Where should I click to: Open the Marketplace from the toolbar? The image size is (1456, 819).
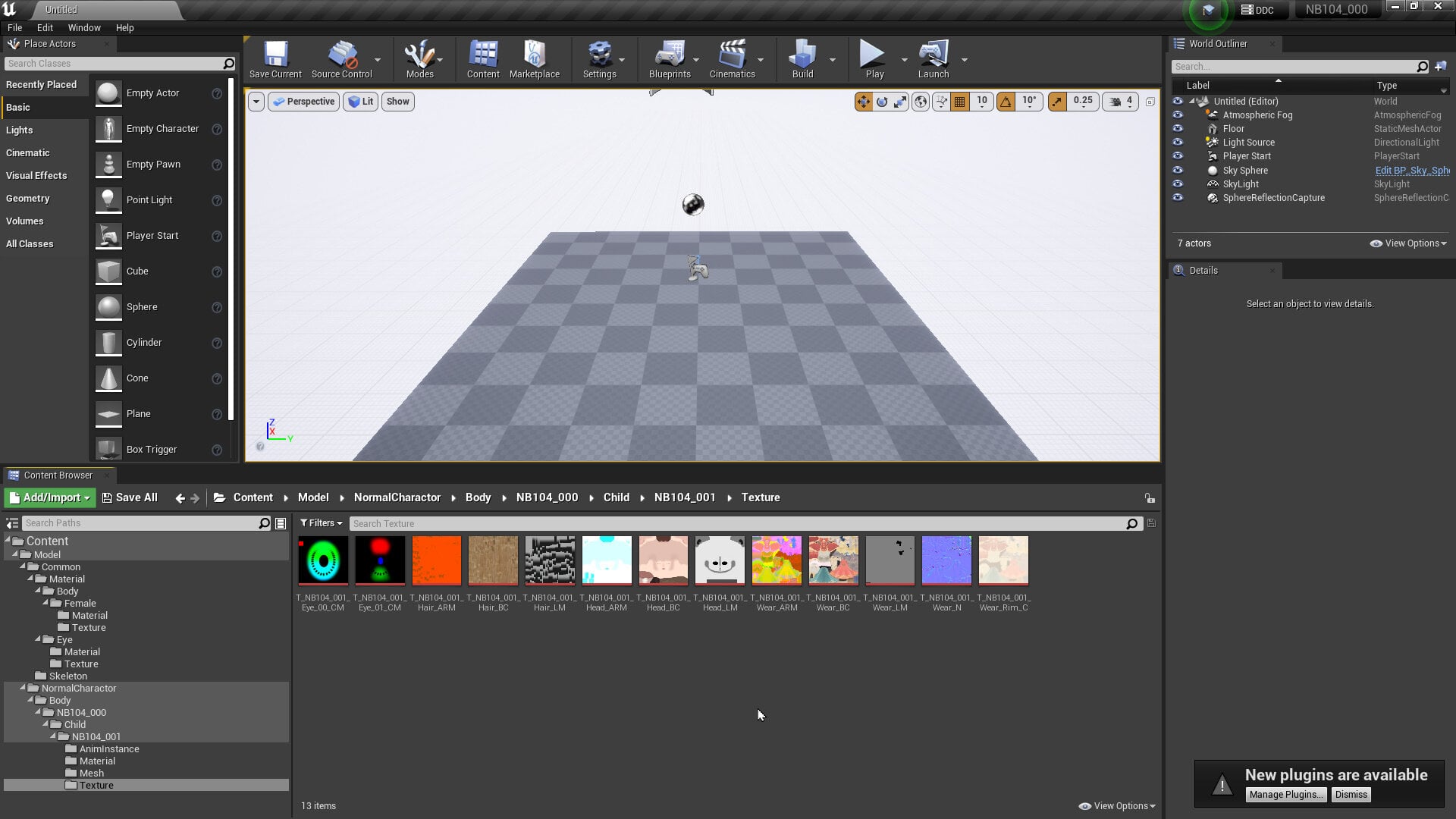click(x=535, y=59)
